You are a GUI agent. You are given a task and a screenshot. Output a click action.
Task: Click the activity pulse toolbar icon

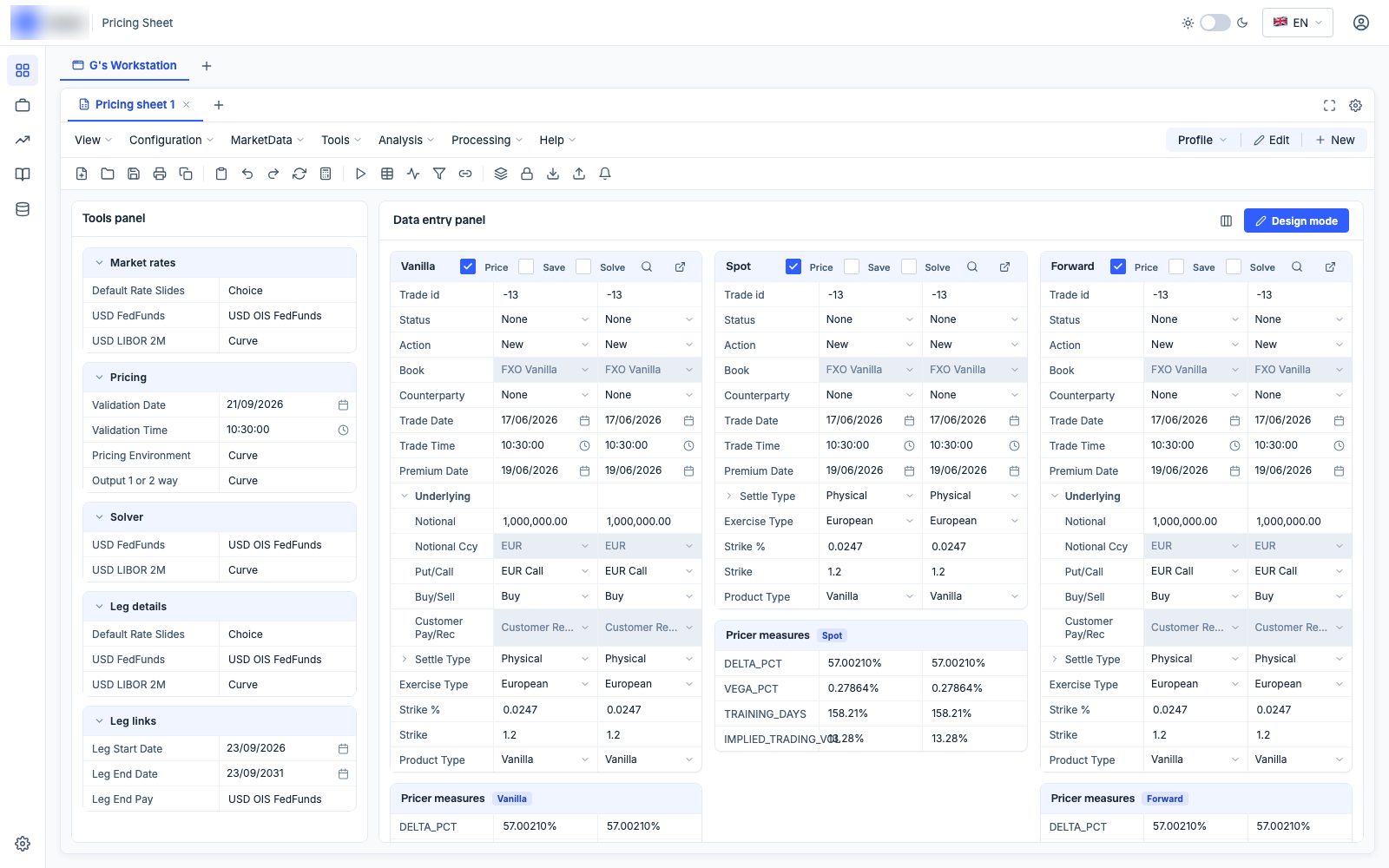tap(413, 174)
